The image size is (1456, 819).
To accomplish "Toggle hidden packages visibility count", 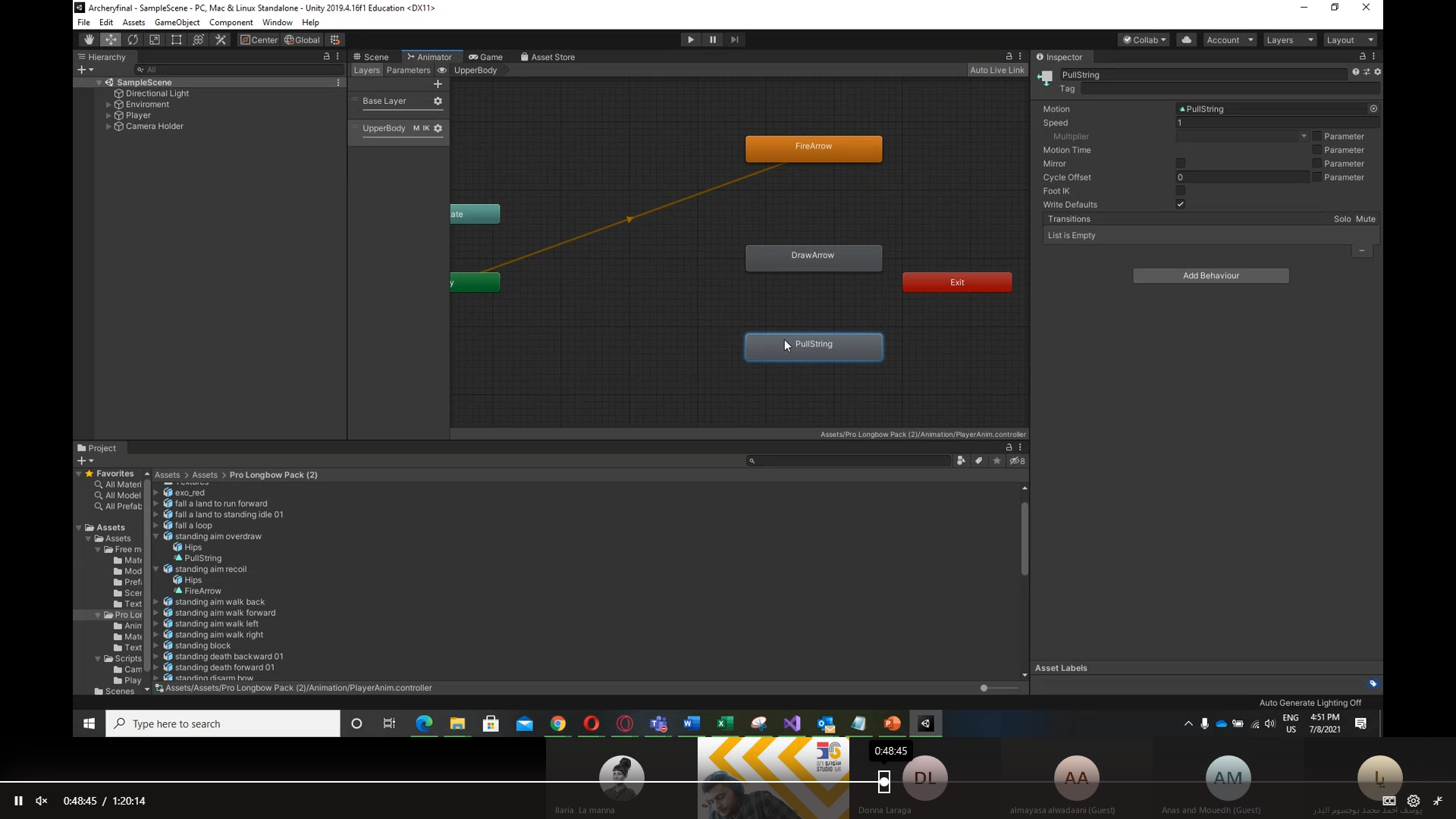I will point(1018,461).
